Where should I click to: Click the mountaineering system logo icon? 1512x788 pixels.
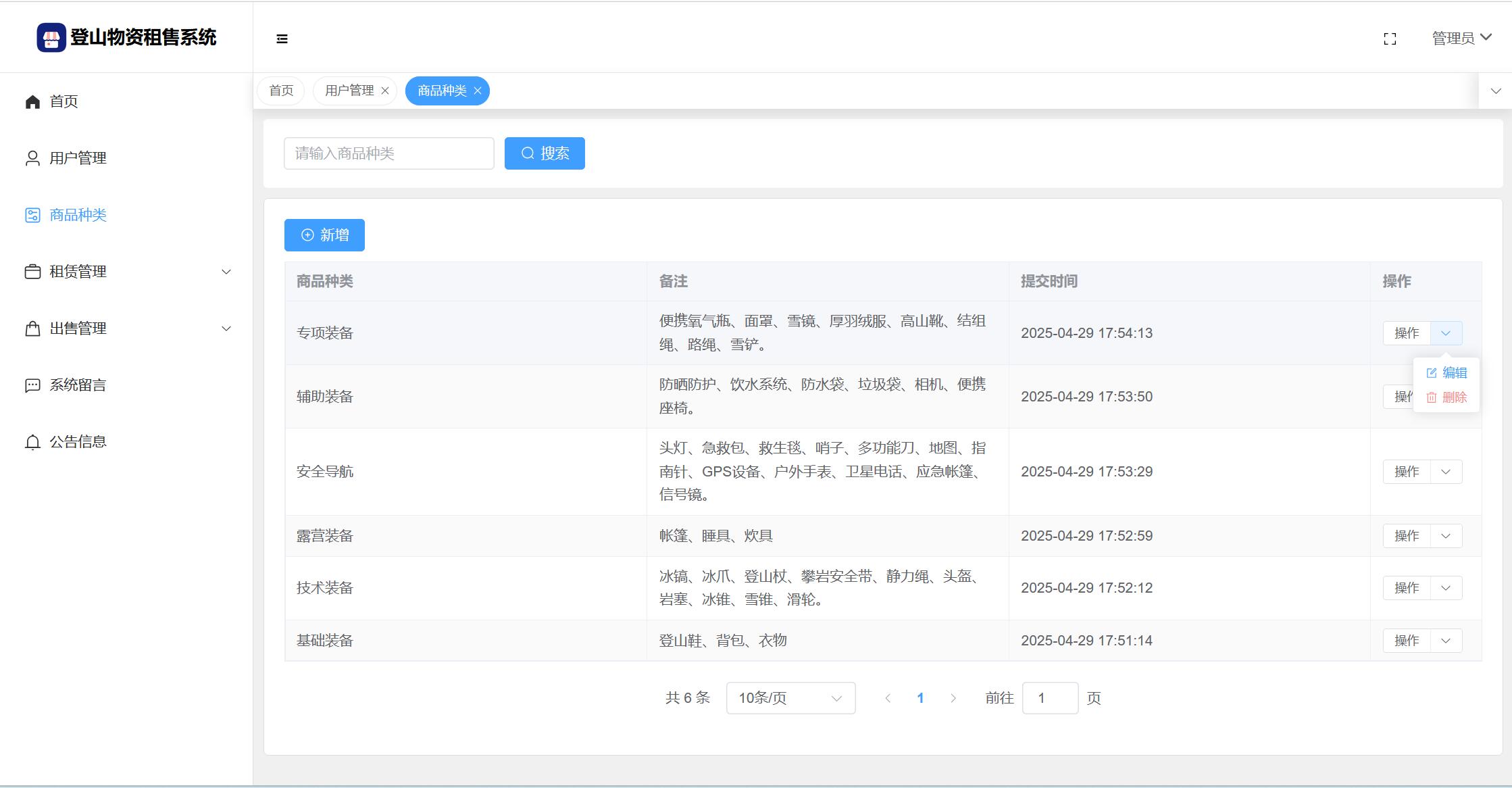tap(51, 38)
